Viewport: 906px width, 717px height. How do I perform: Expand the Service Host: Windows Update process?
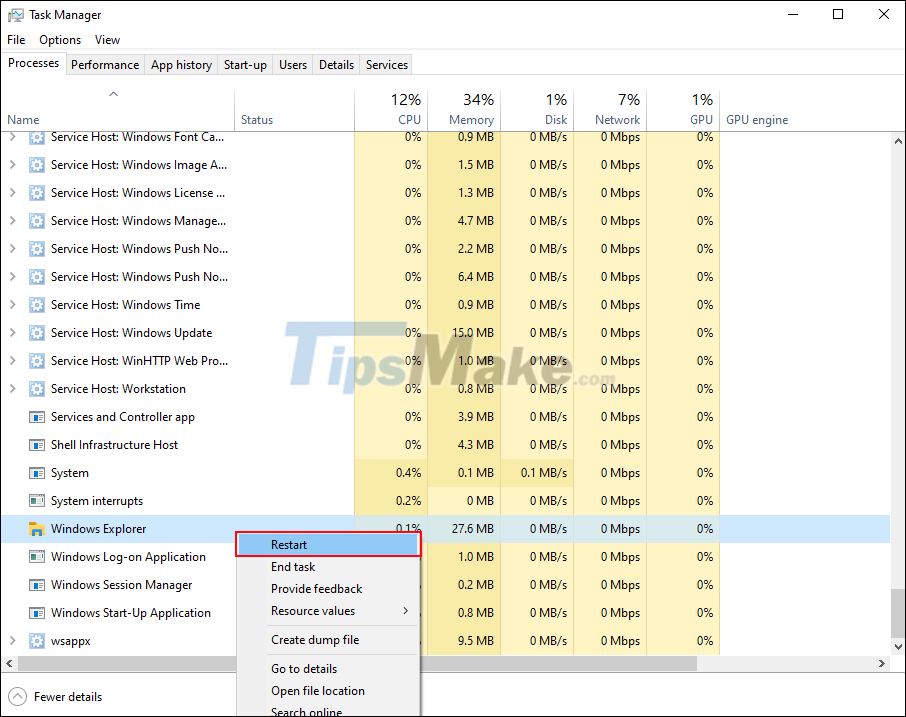tap(13, 332)
